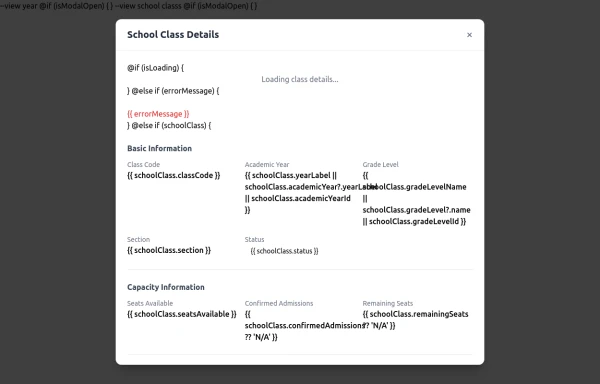The width and height of the screenshot is (600, 384).
Task: Click the Remaining Seats label
Action: 388,303
